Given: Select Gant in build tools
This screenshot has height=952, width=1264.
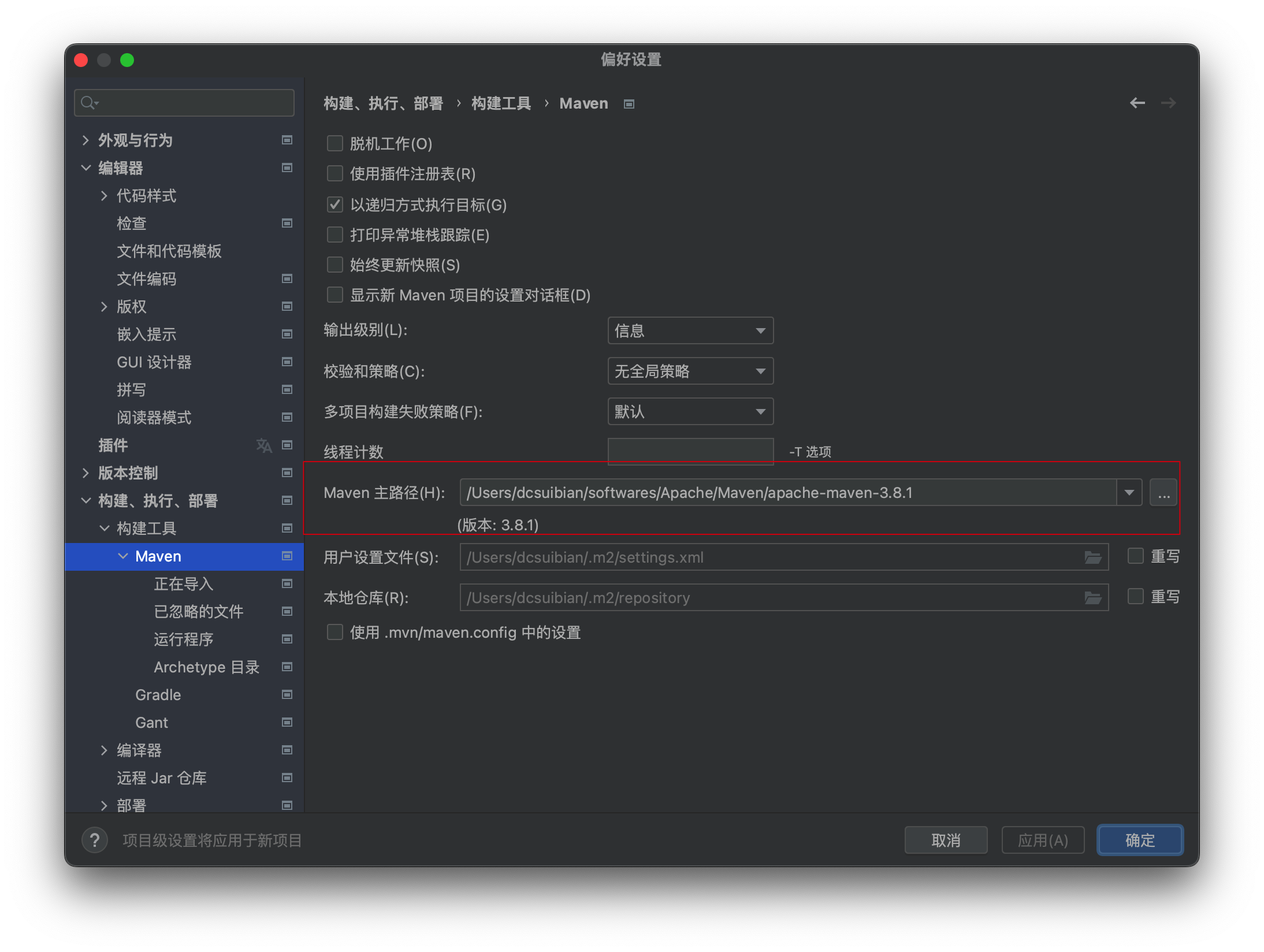Looking at the screenshot, I should (152, 722).
